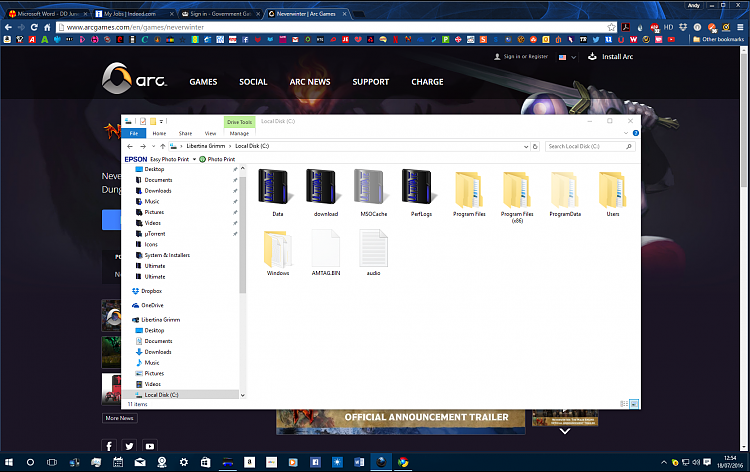Image resolution: width=750 pixels, height=472 pixels.
Task: Click Sign in or Register link
Action: (521, 56)
